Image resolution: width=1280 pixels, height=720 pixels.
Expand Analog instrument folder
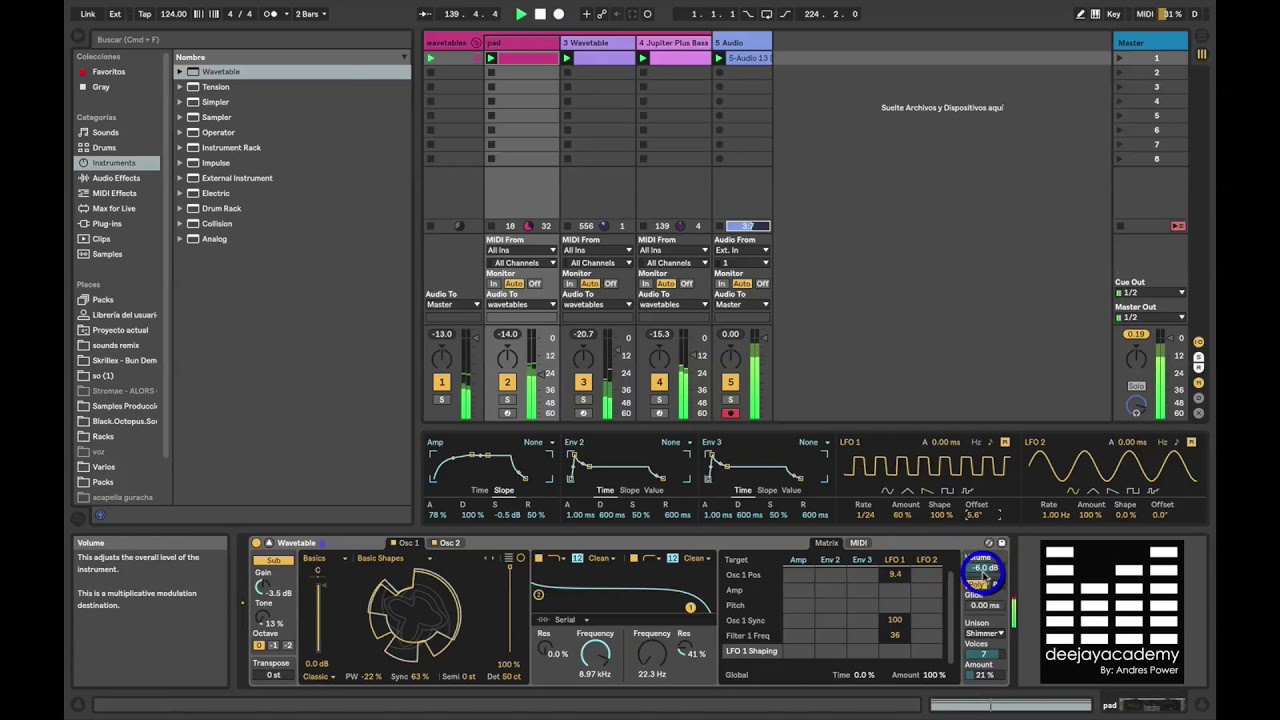(180, 239)
